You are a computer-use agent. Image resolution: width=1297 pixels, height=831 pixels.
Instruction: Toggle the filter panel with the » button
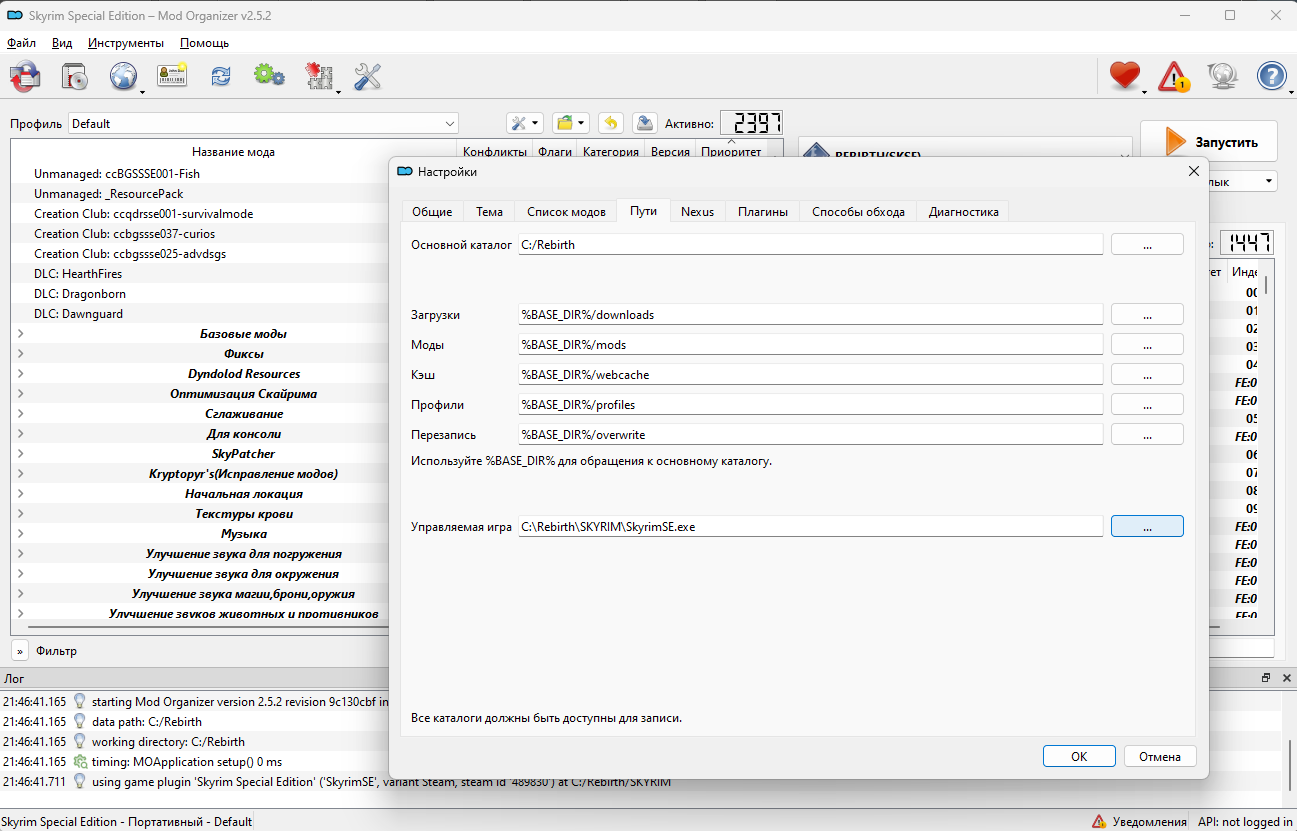click(x=20, y=651)
